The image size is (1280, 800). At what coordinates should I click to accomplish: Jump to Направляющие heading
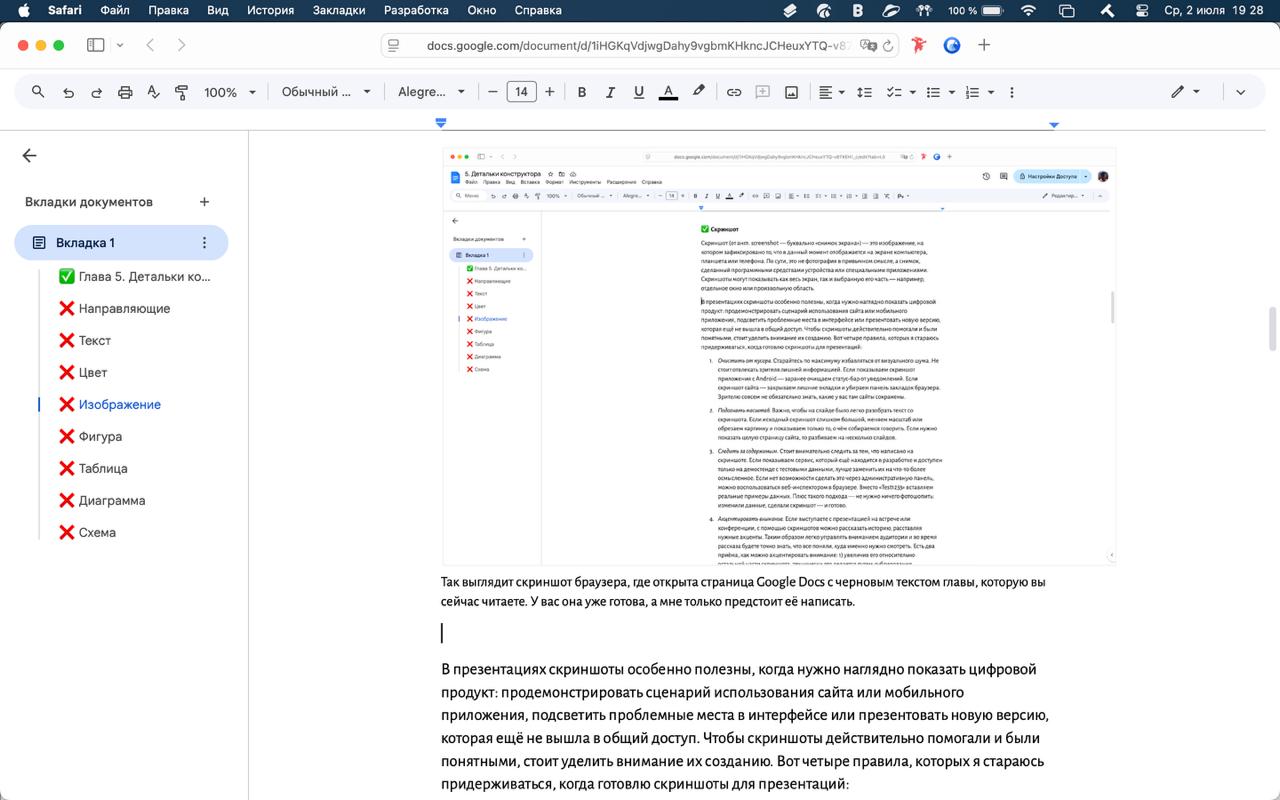pyautogui.click(x=115, y=309)
